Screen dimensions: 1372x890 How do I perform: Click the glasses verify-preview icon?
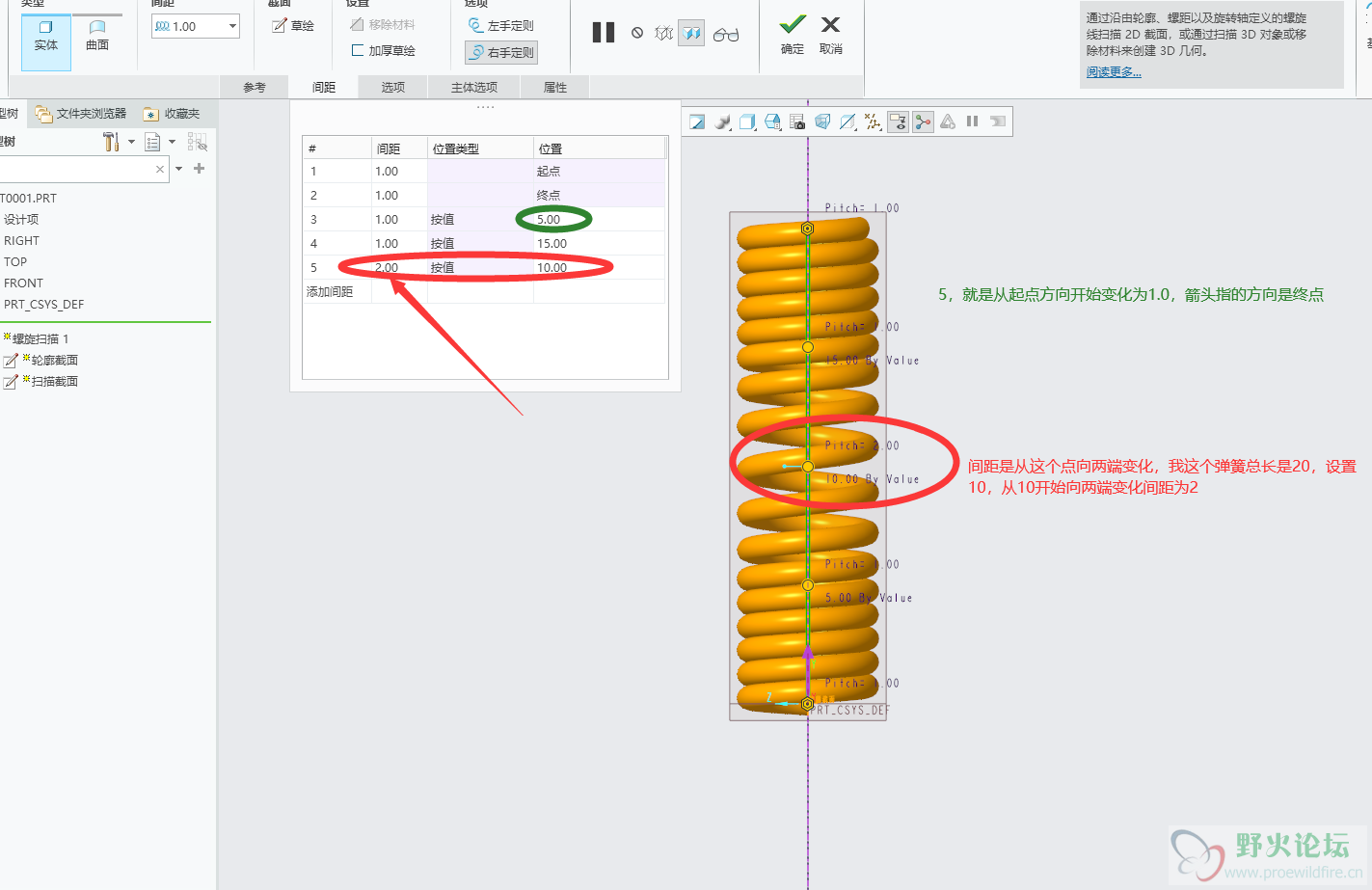[x=726, y=35]
